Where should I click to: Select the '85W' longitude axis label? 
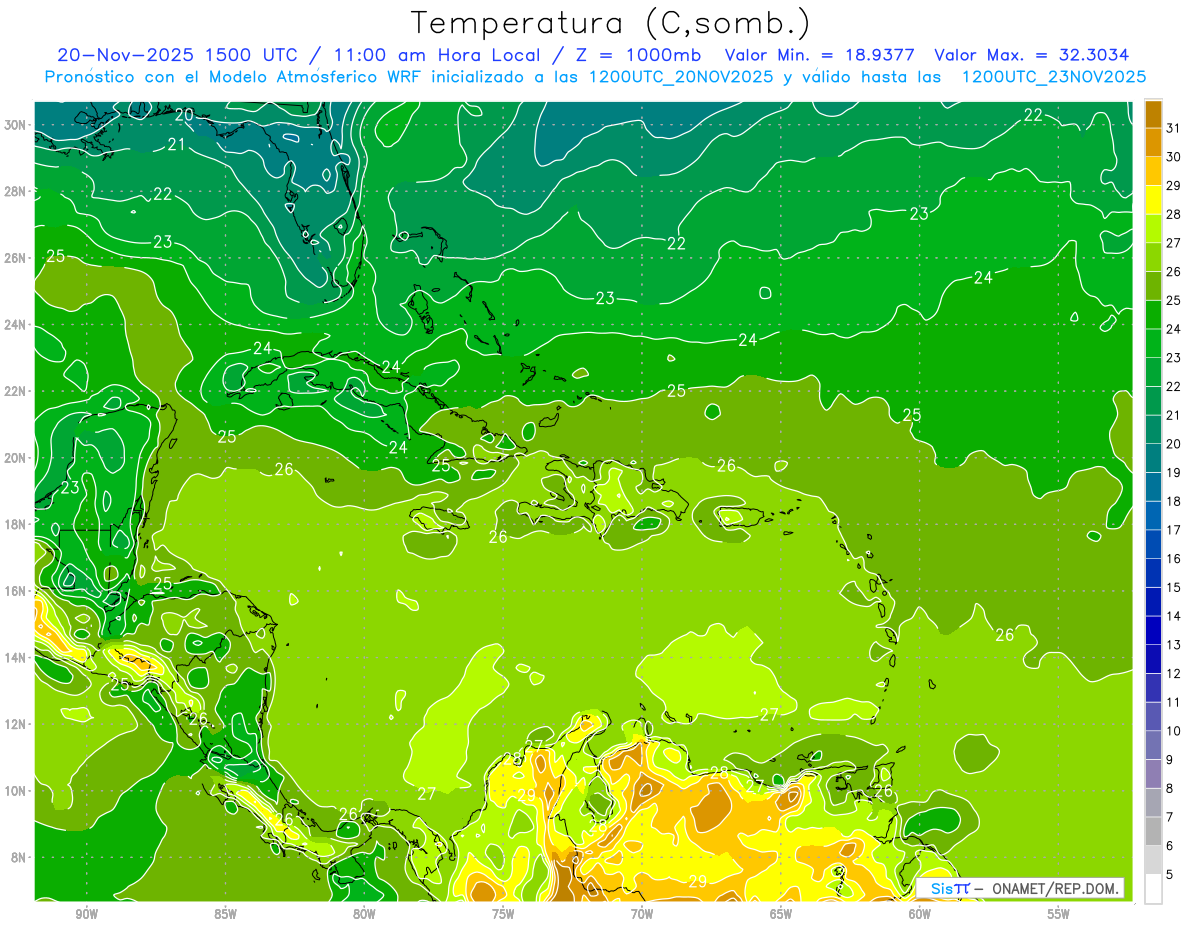tap(226, 914)
